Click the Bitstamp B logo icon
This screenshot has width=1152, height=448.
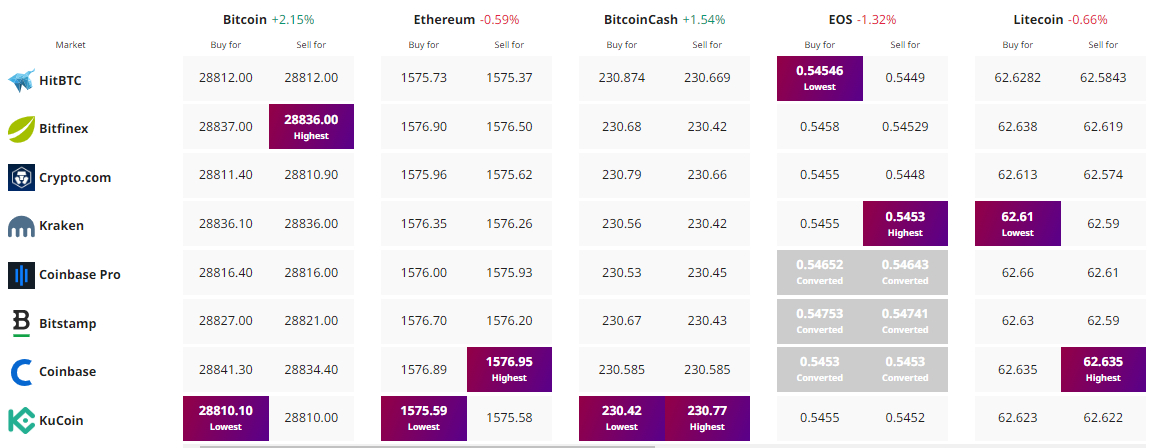click(21, 323)
